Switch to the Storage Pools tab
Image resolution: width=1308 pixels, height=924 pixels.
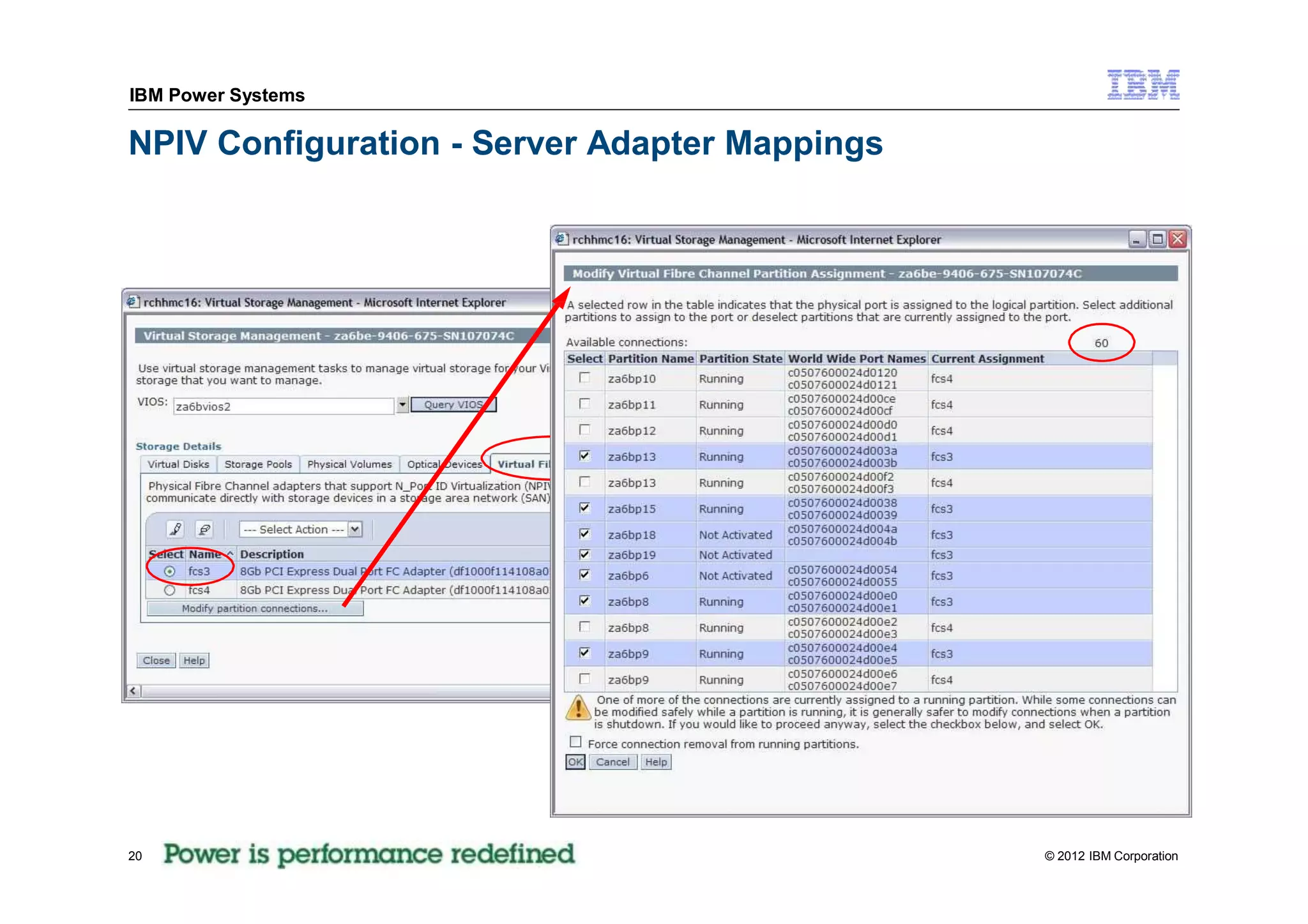click(x=258, y=464)
